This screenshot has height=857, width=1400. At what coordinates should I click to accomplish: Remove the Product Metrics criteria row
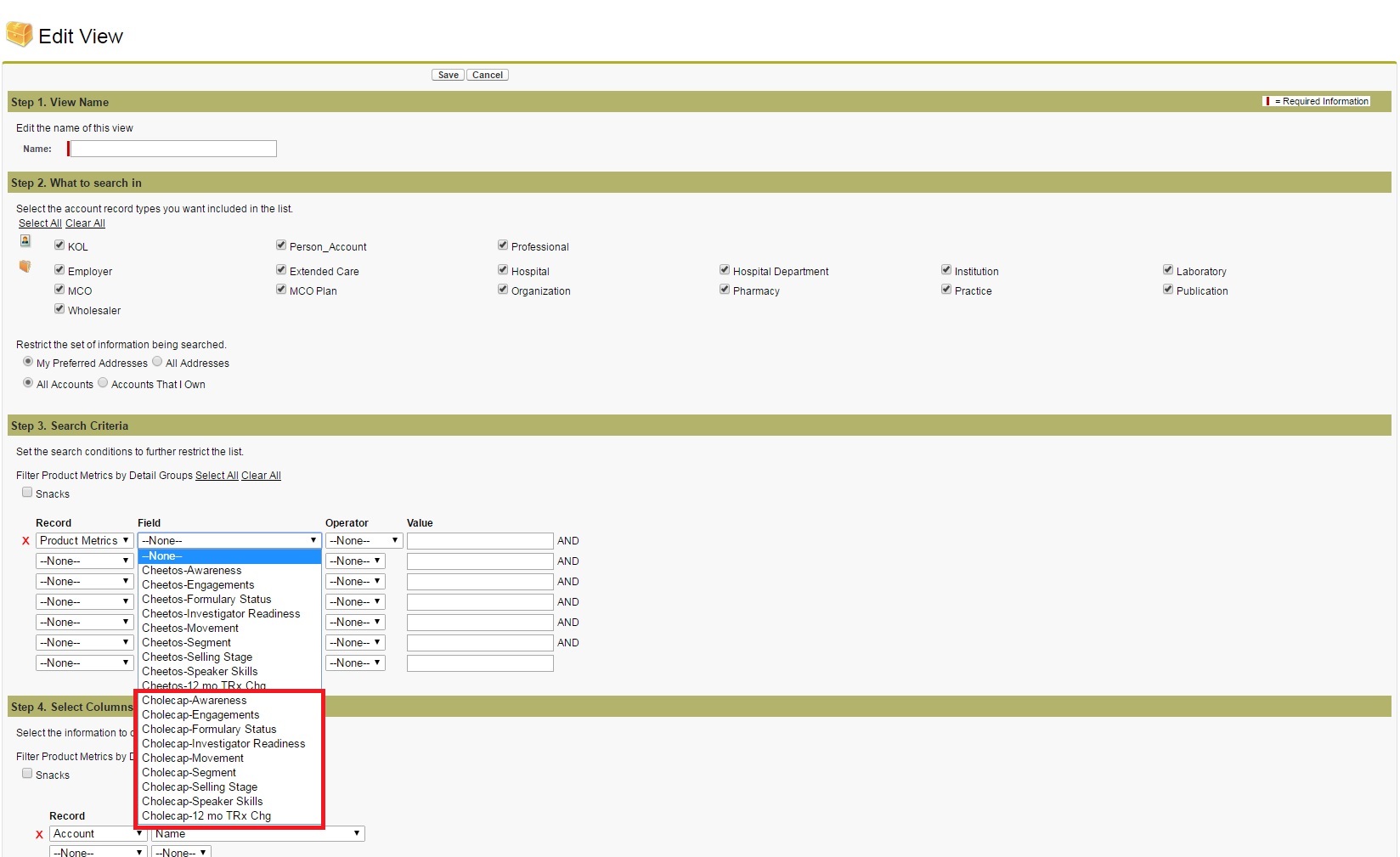[x=25, y=541]
